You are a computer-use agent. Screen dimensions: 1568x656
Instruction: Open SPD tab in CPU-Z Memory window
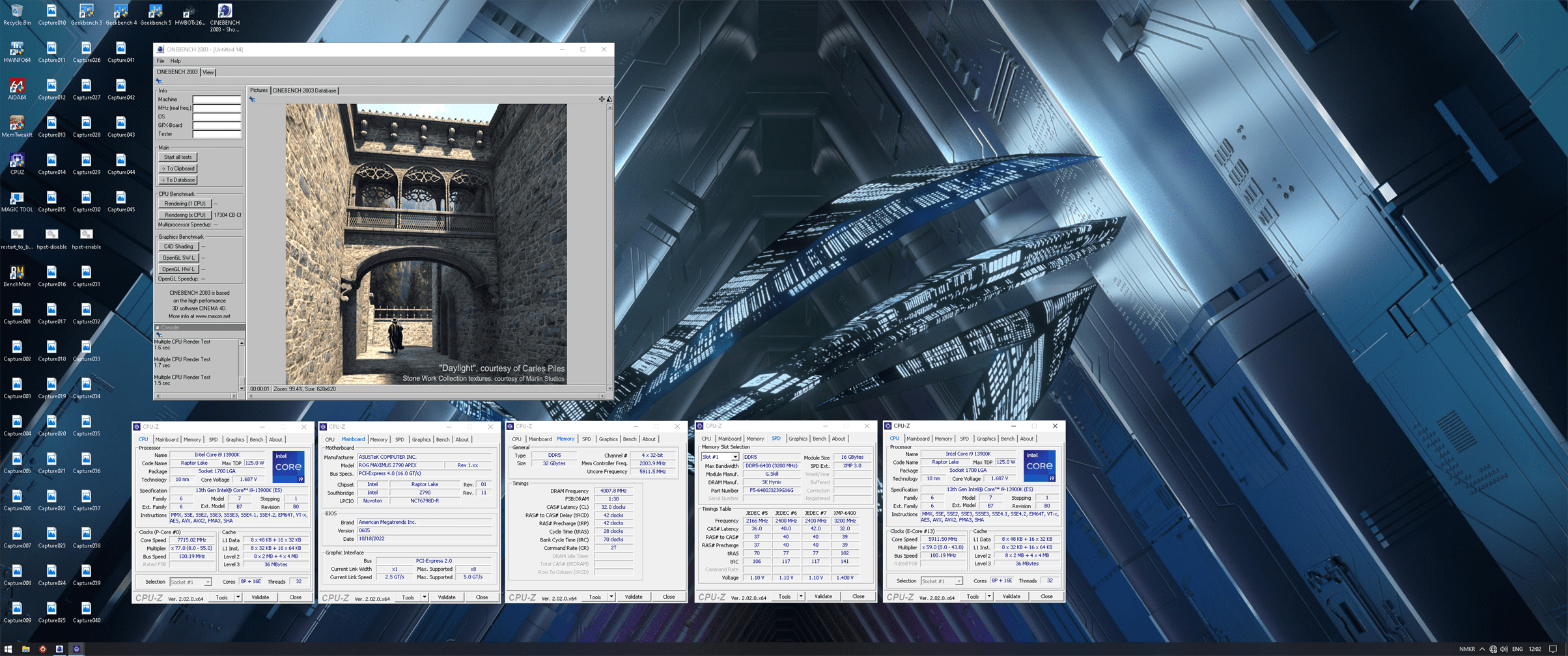pyautogui.click(x=586, y=439)
